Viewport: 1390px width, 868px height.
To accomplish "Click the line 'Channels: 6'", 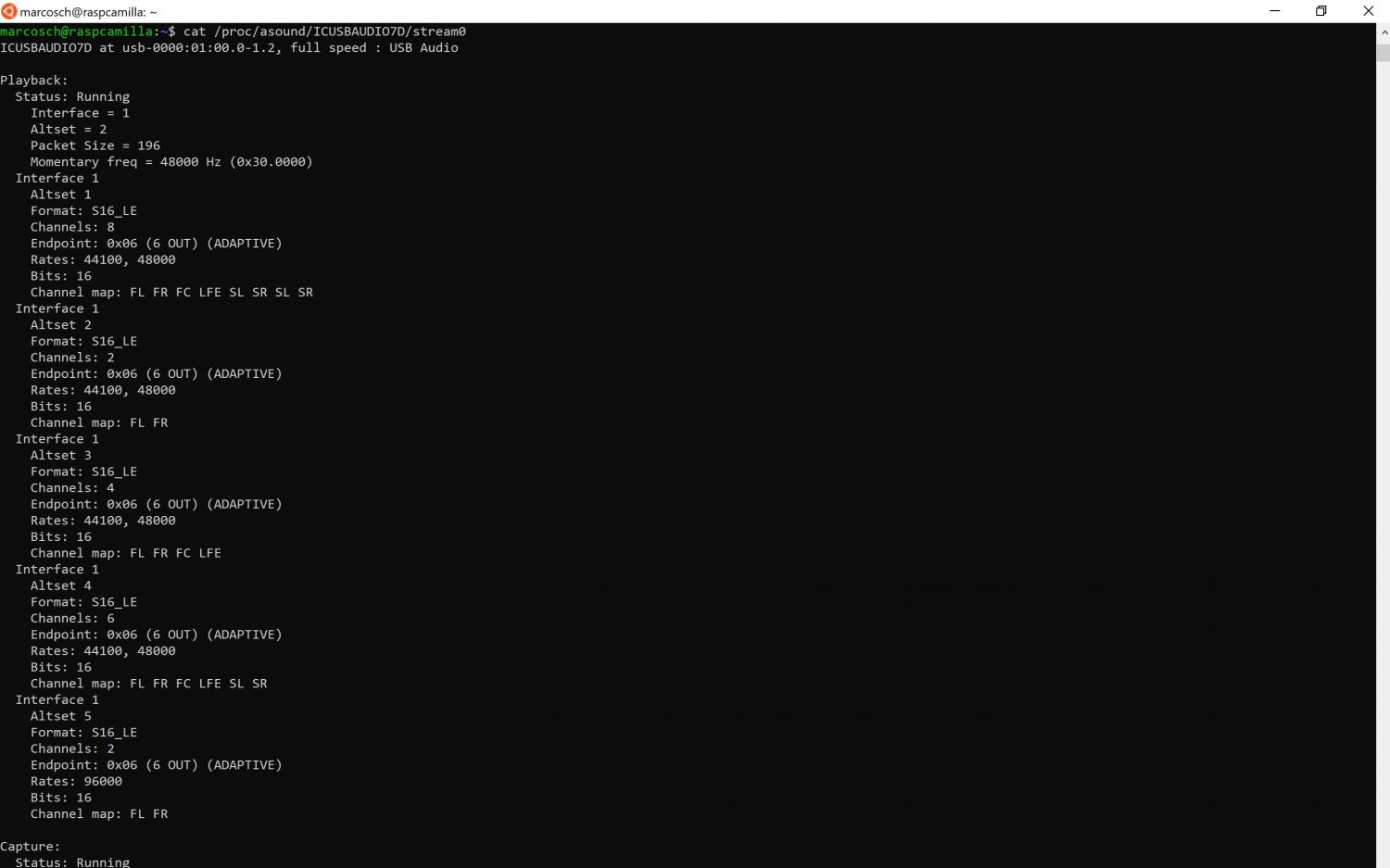I will pos(72,619).
